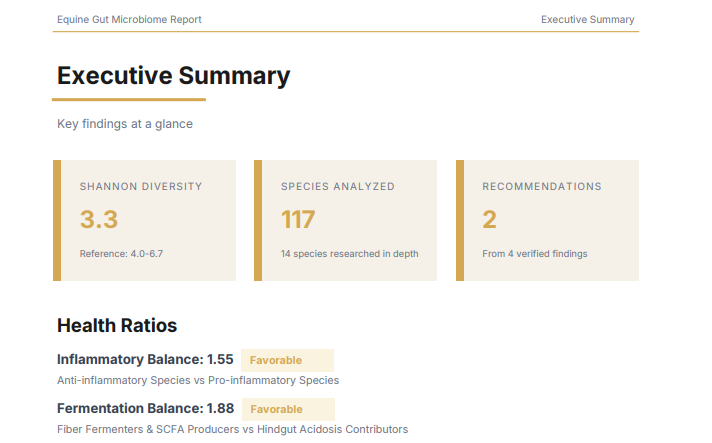Click the Favorable badge beside Fermentation Balance
This screenshot has height=443, width=712.
coord(288,409)
